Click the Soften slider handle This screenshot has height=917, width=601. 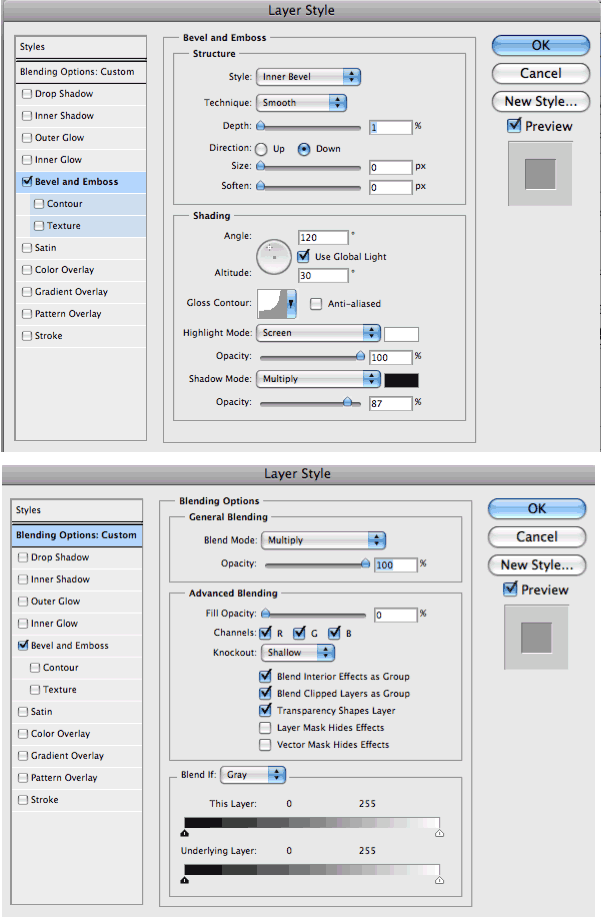(261, 186)
